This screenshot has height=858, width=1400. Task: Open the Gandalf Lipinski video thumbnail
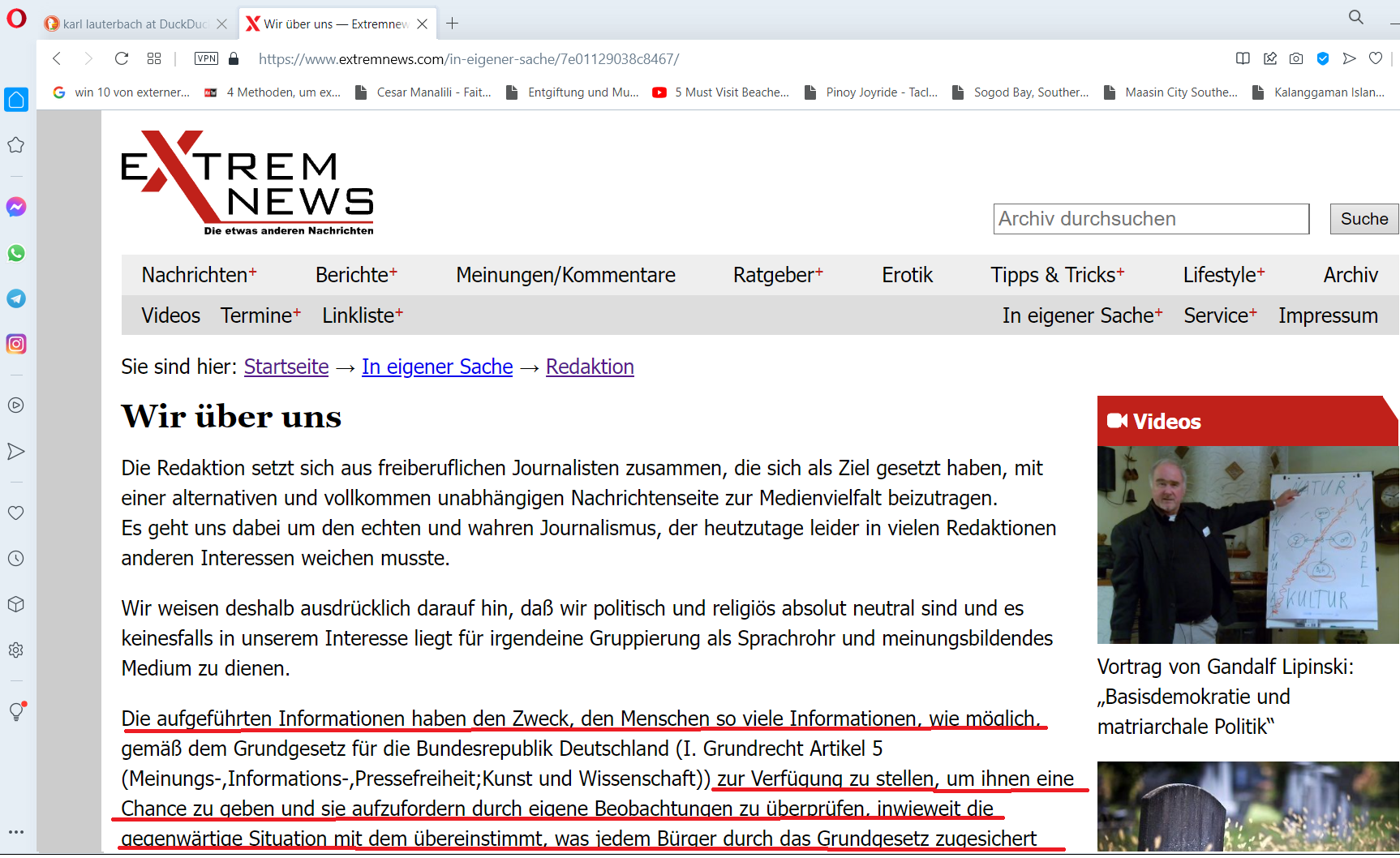[x=1247, y=544]
